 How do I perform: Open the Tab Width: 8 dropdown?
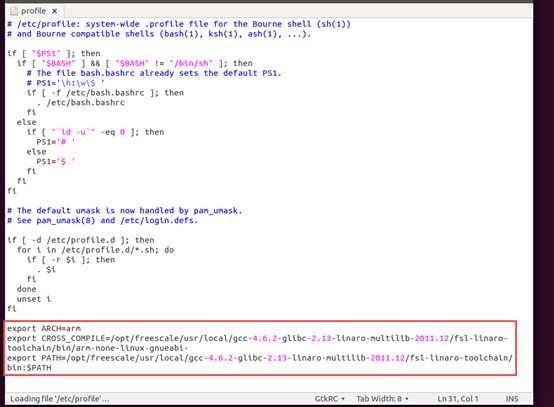(382, 399)
